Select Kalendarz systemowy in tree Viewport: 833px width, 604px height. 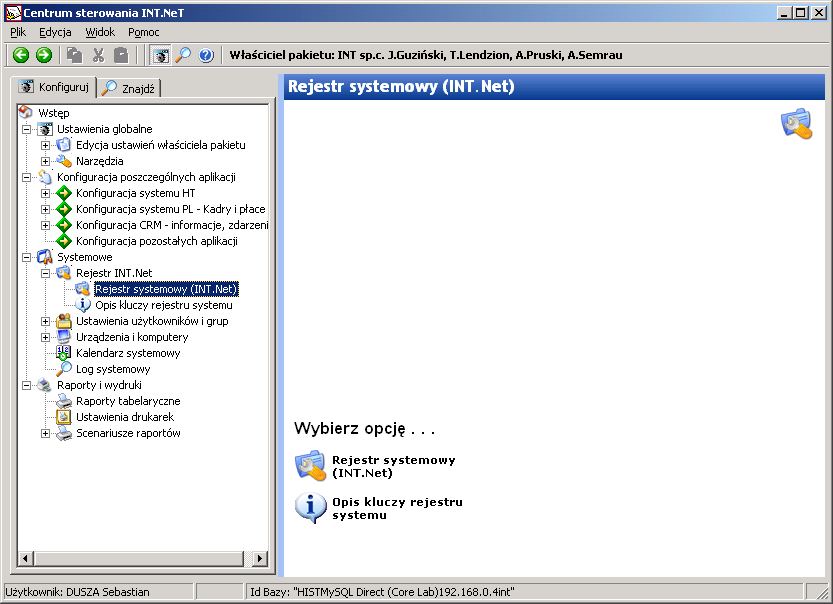(x=128, y=353)
